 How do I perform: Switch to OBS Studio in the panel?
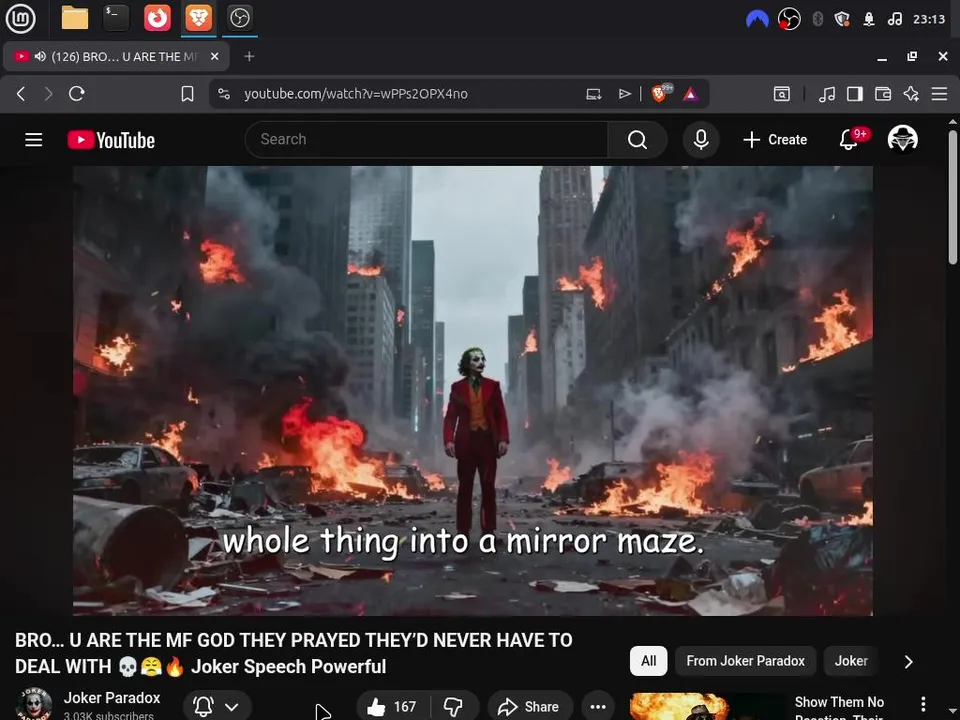point(239,18)
